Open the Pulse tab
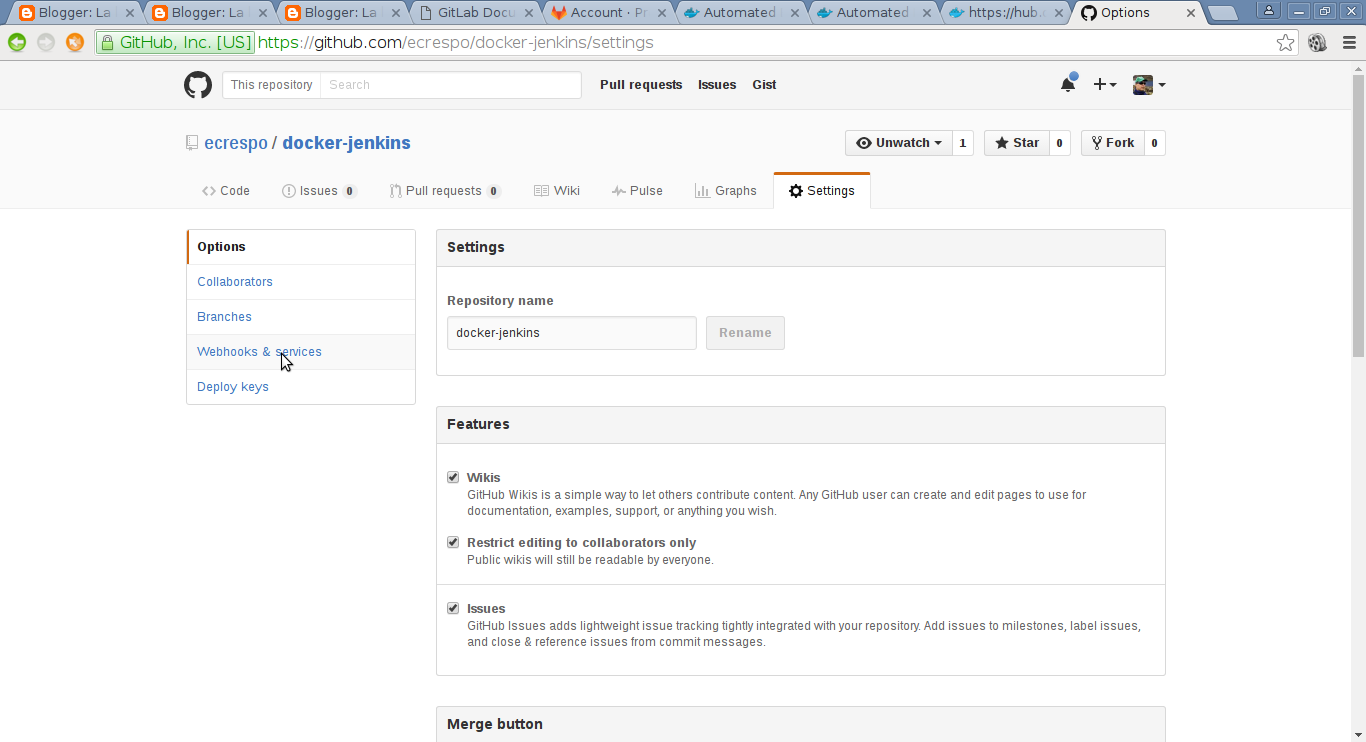This screenshot has height=742, width=1366. [x=637, y=191]
